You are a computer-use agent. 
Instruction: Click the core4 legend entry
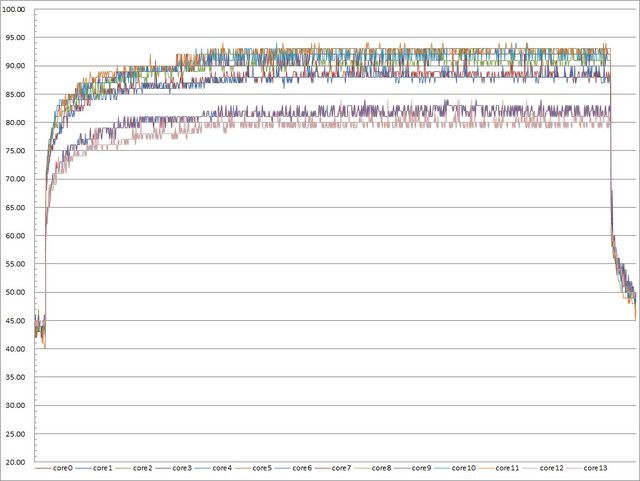tap(222, 468)
